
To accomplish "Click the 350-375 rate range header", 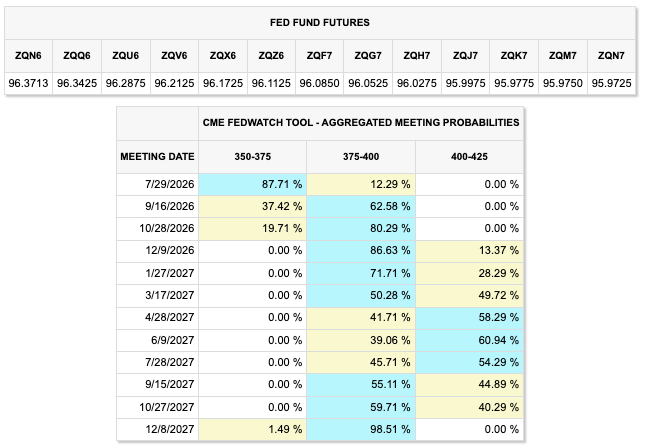I will tap(253, 157).
